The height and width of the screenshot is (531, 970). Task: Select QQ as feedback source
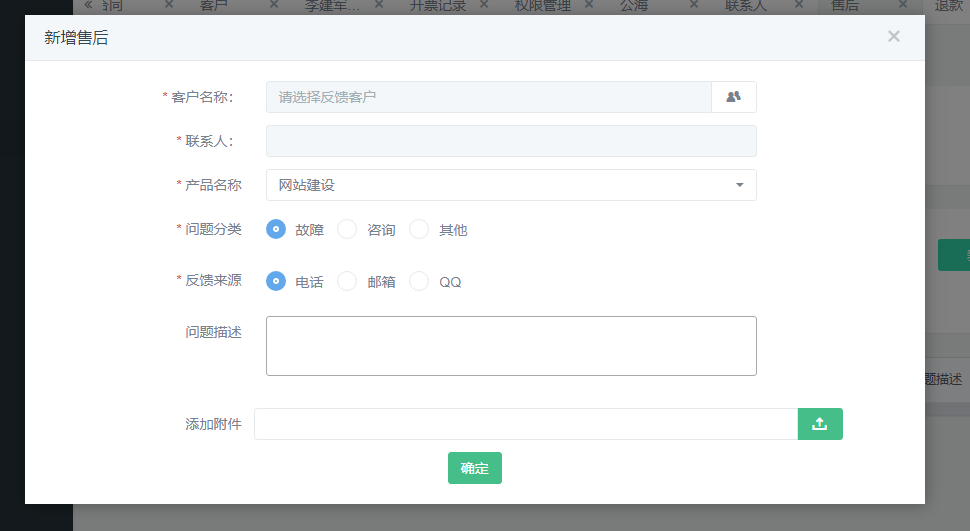(419, 282)
